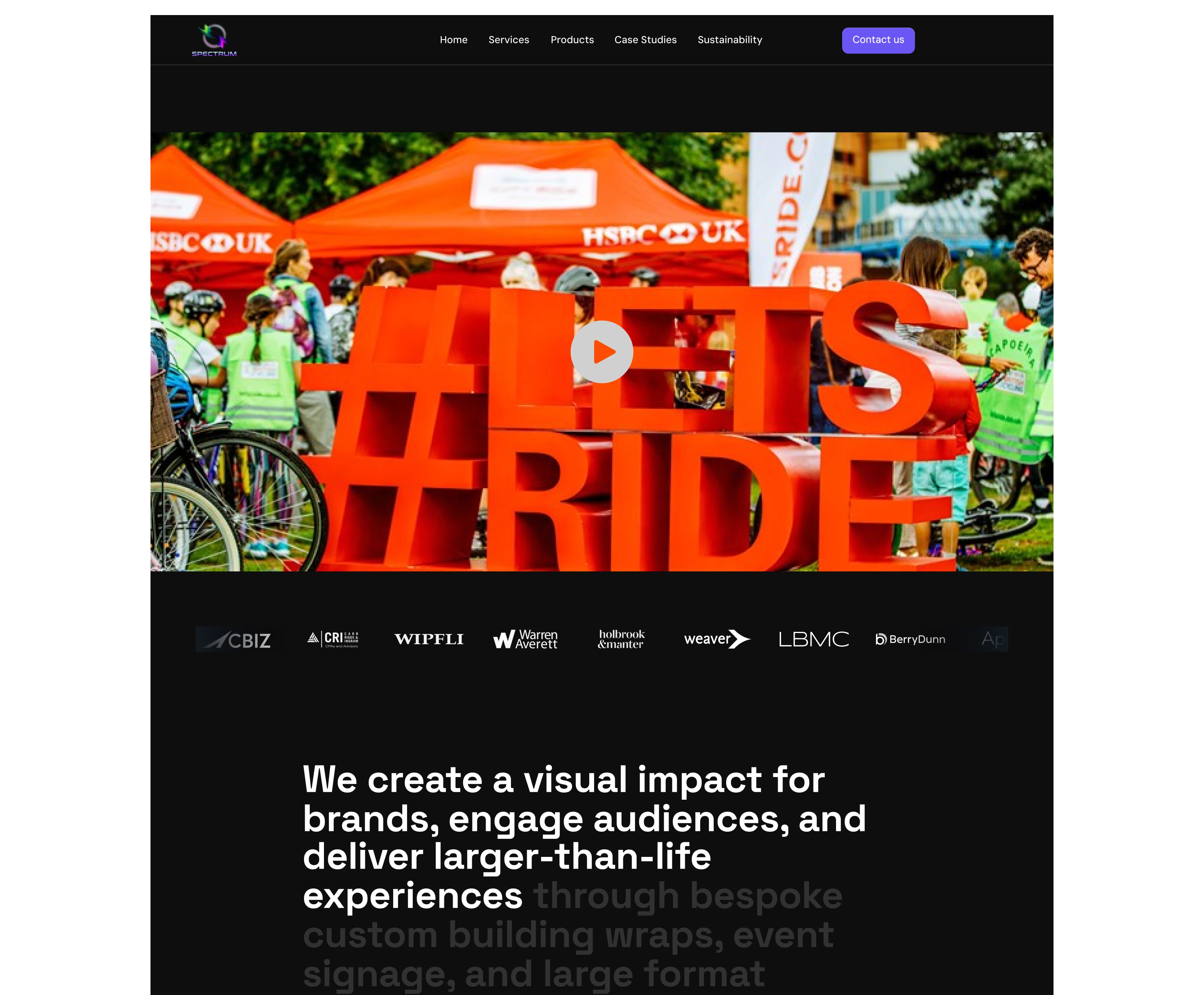Play the hero video
This screenshot has height=995, width=1204.
(x=602, y=351)
